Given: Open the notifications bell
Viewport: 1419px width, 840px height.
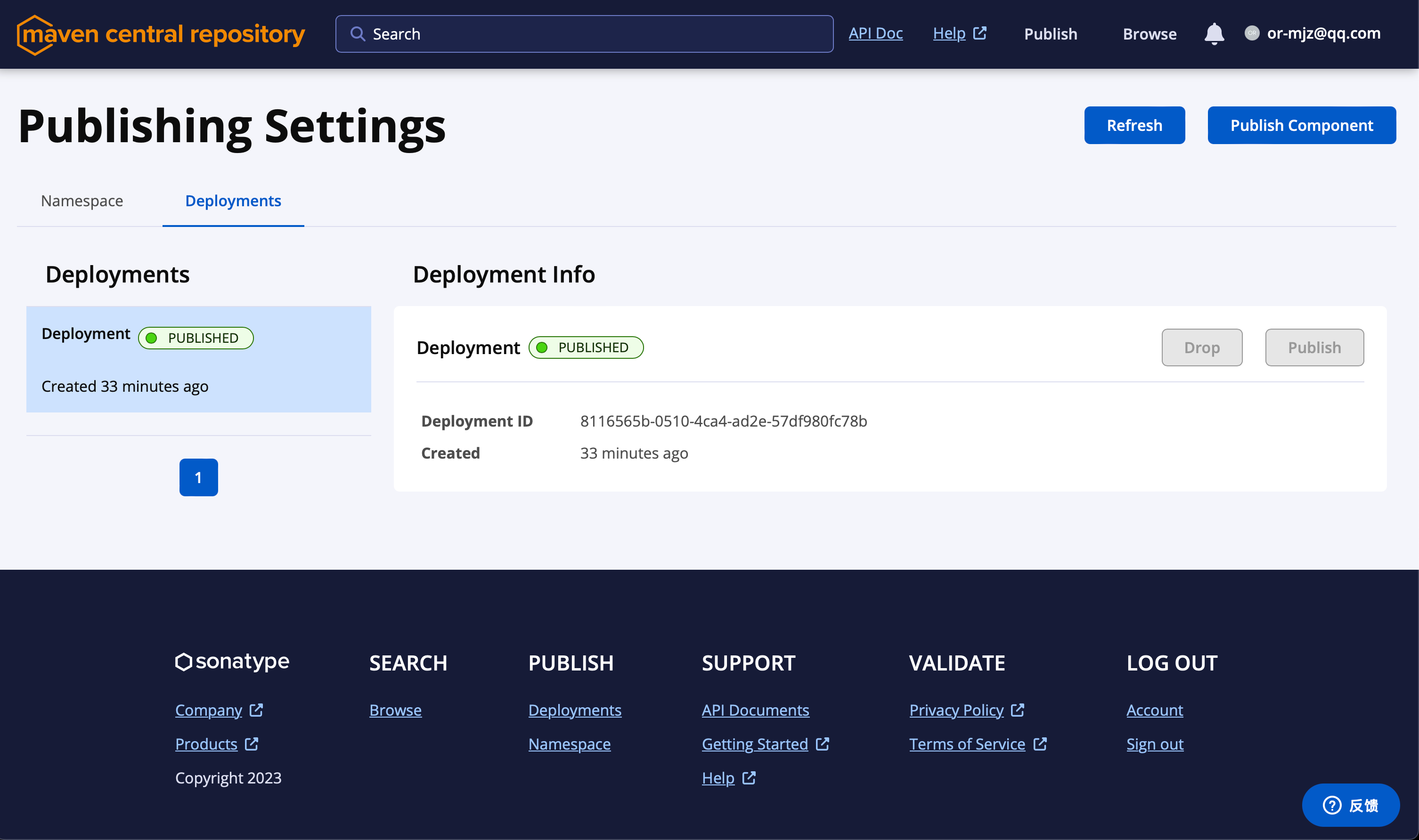Looking at the screenshot, I should [x=1214, y=34].
